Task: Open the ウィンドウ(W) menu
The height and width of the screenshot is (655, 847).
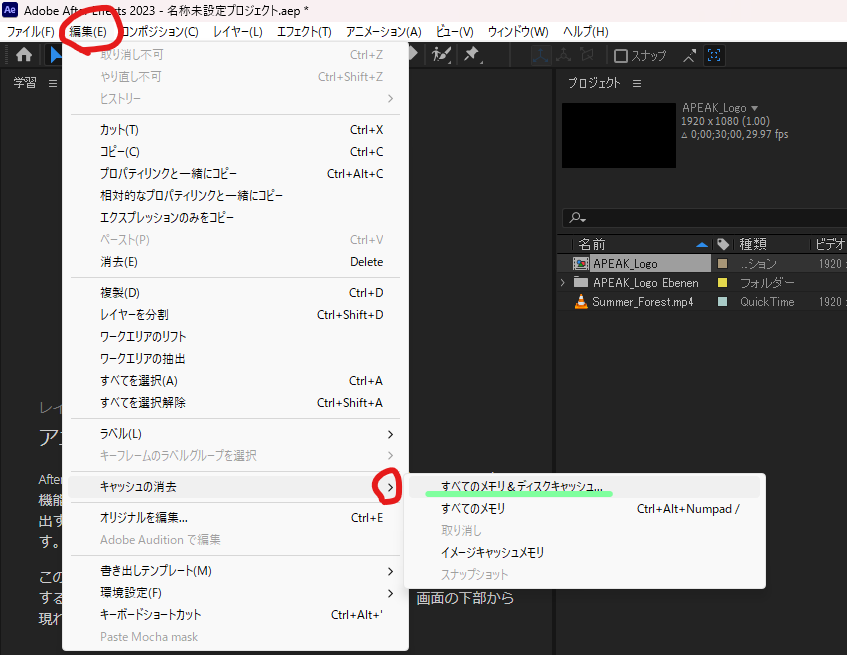Action: pyautogui.click(x=518, y=32)
